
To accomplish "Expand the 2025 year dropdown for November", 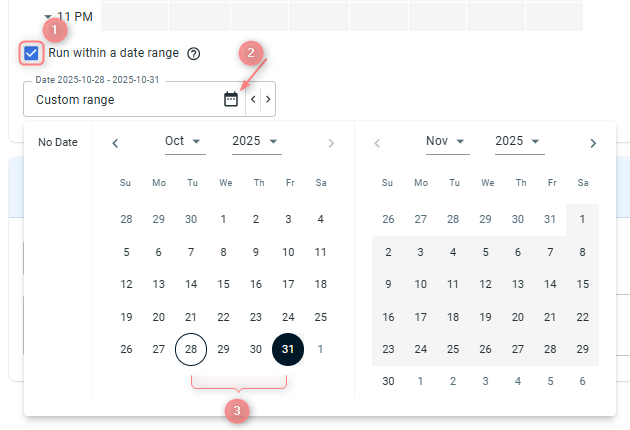I will 518,142.
